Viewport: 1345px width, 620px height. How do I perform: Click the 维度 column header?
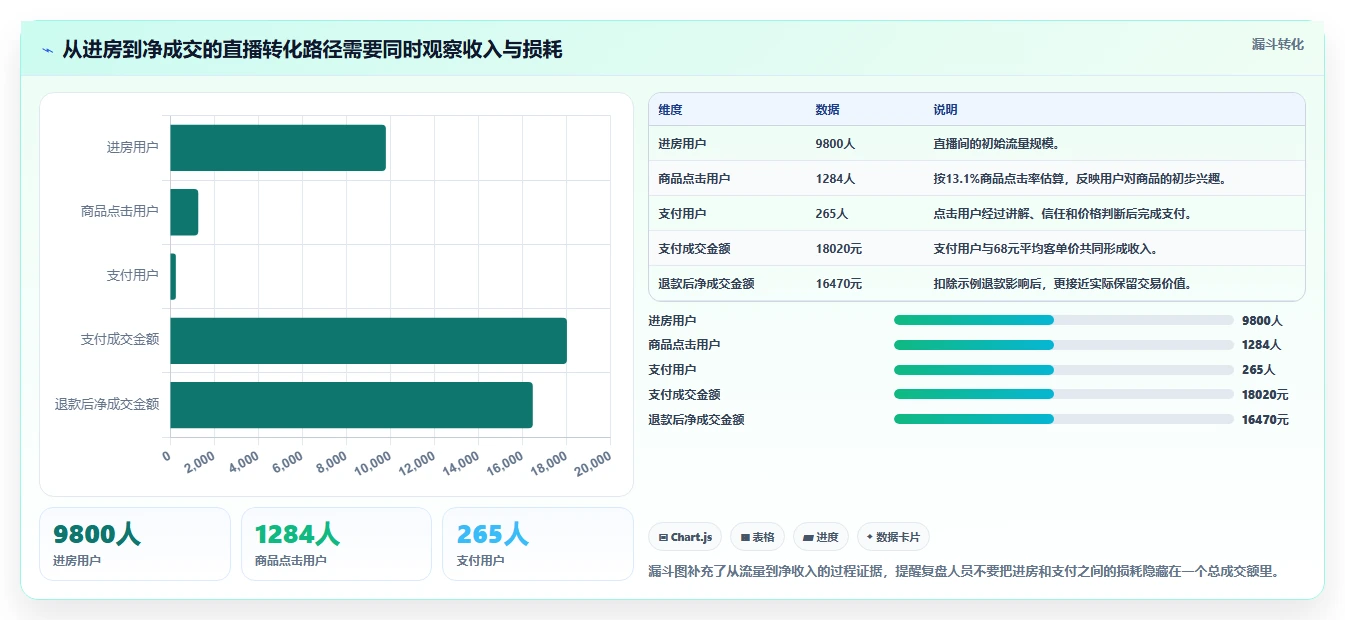pos(670,109)
